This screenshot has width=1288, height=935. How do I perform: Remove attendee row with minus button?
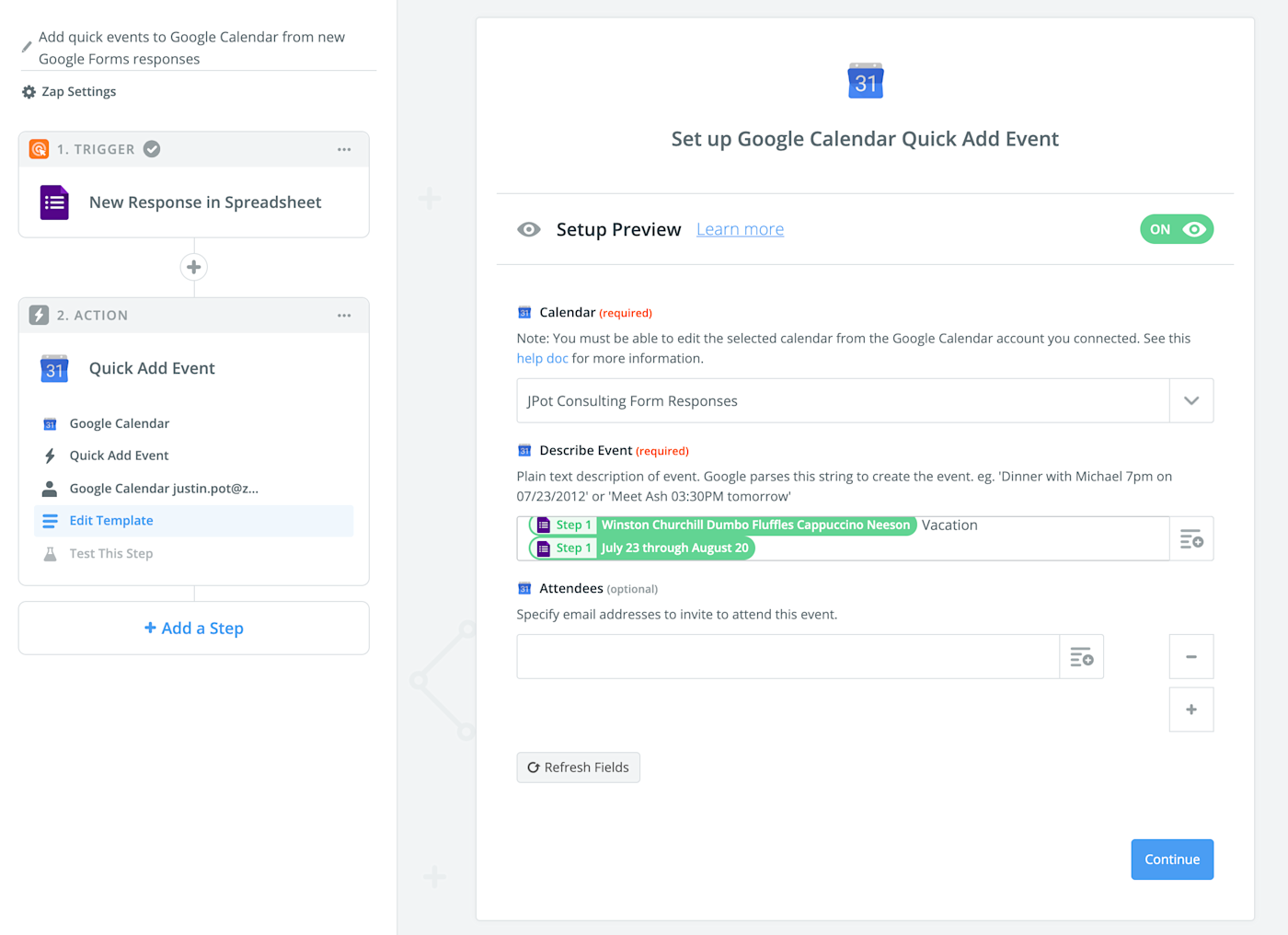pyautogui.click(x=1191, y=656)
